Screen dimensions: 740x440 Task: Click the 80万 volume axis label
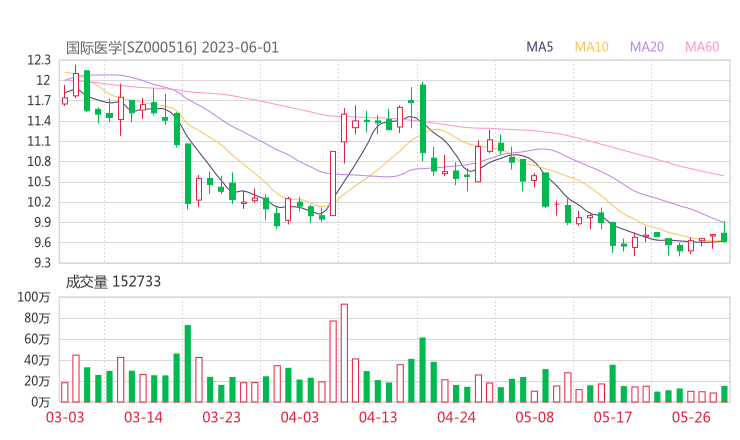tap(37, 318)
